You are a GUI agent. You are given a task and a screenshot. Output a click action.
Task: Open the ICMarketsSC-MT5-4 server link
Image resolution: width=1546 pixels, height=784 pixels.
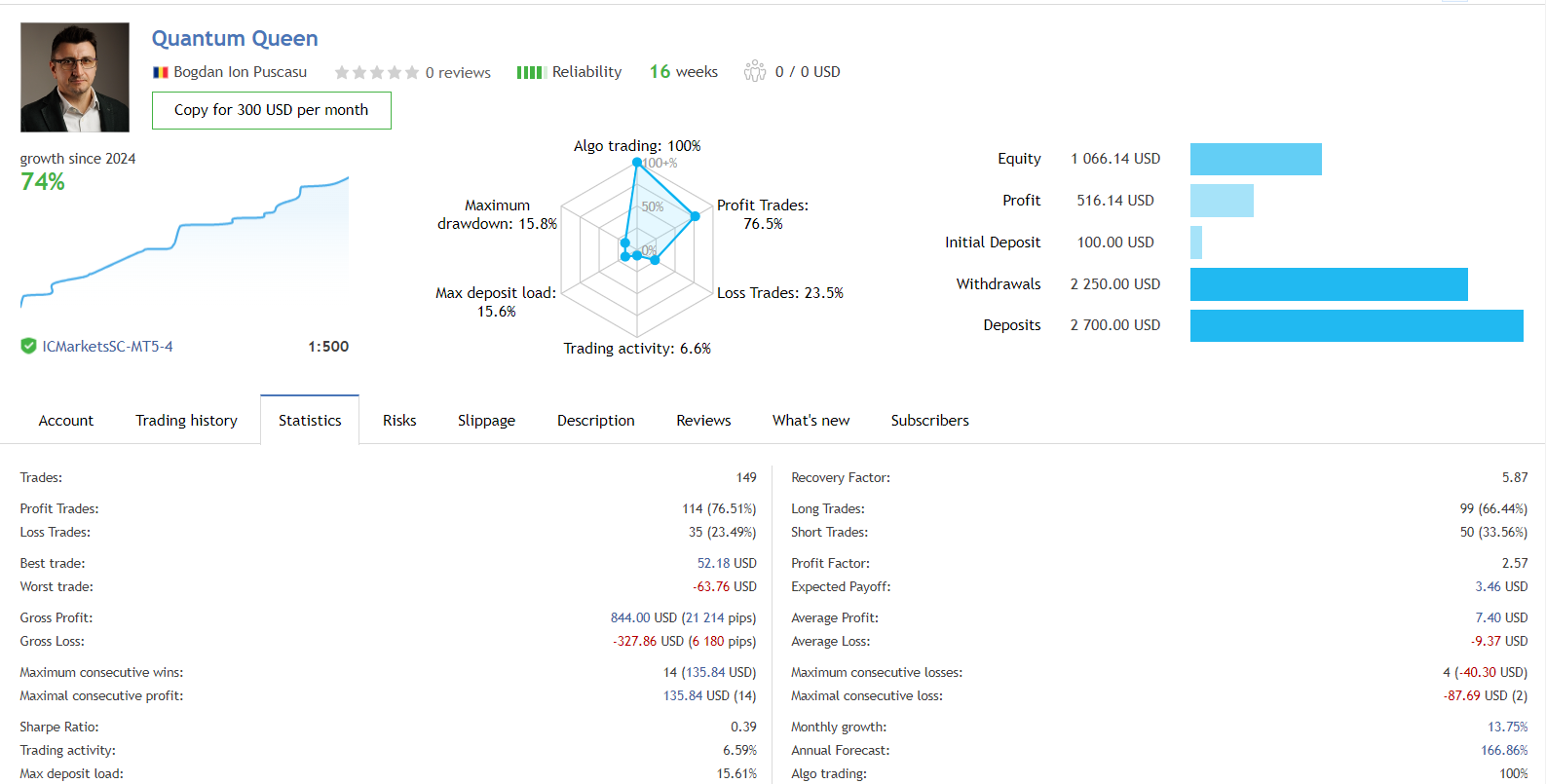tap(107, 347)
